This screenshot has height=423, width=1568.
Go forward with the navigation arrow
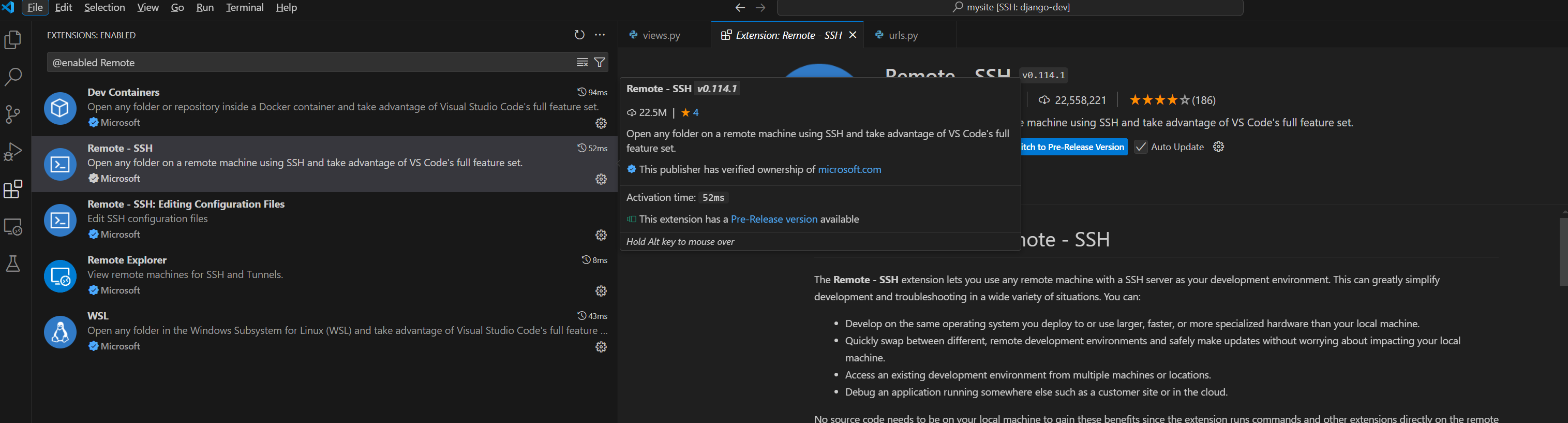click(x=760, y=7)
